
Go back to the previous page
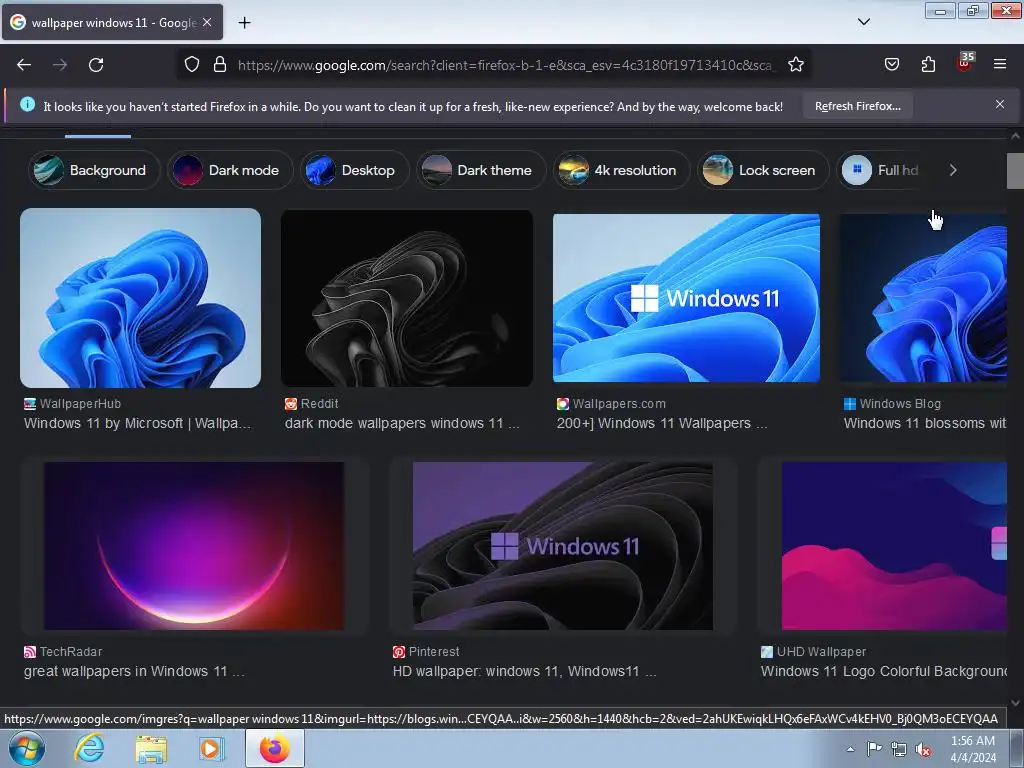tap(24, 65)
